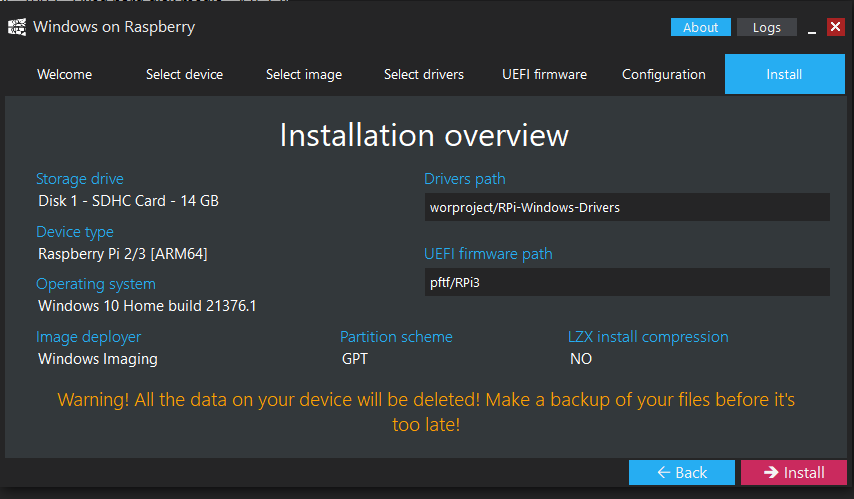854x499 pixels.
Task: Click the Disk 1 SDHC Card storage entry
Action: click(128, 200)
